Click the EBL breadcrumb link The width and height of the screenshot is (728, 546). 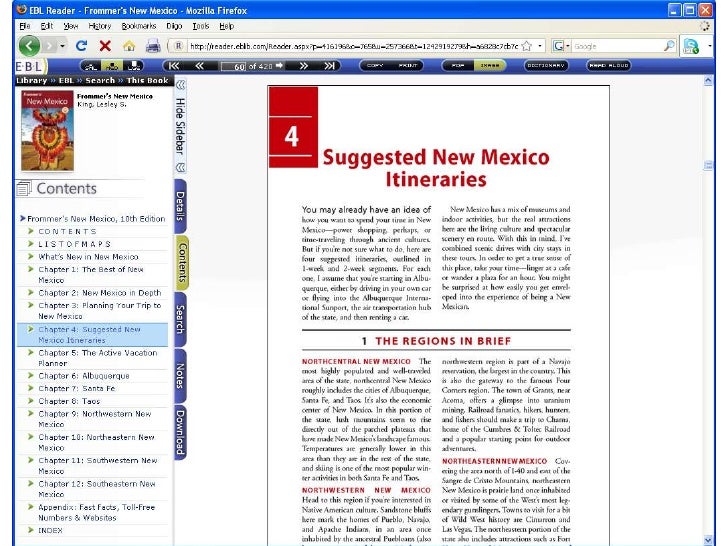pyautogui.click(x=66, y=80)
